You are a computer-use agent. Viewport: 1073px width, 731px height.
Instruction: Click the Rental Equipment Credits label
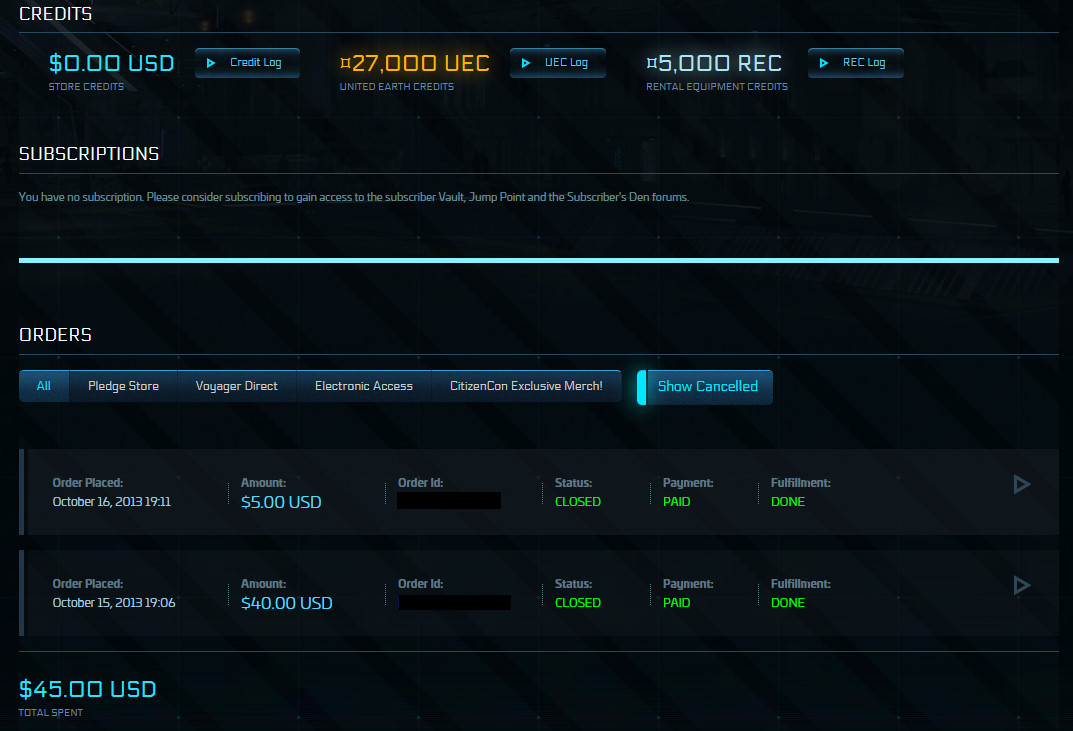click(717, 87)
